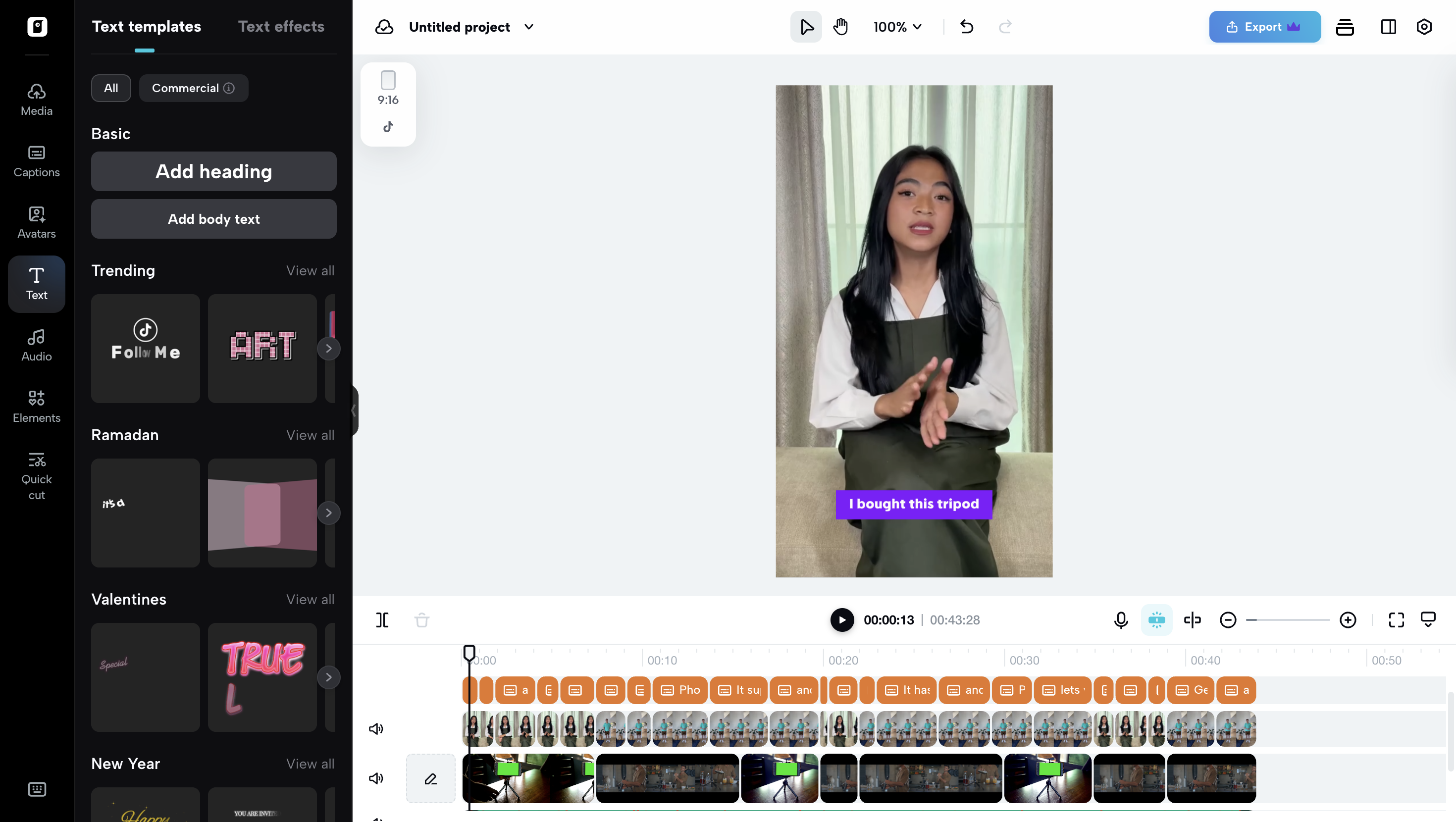Screen dimensions: 1456x822
Task: Enter fullscreen preview mode
Action: click(x=1396, y=620)
